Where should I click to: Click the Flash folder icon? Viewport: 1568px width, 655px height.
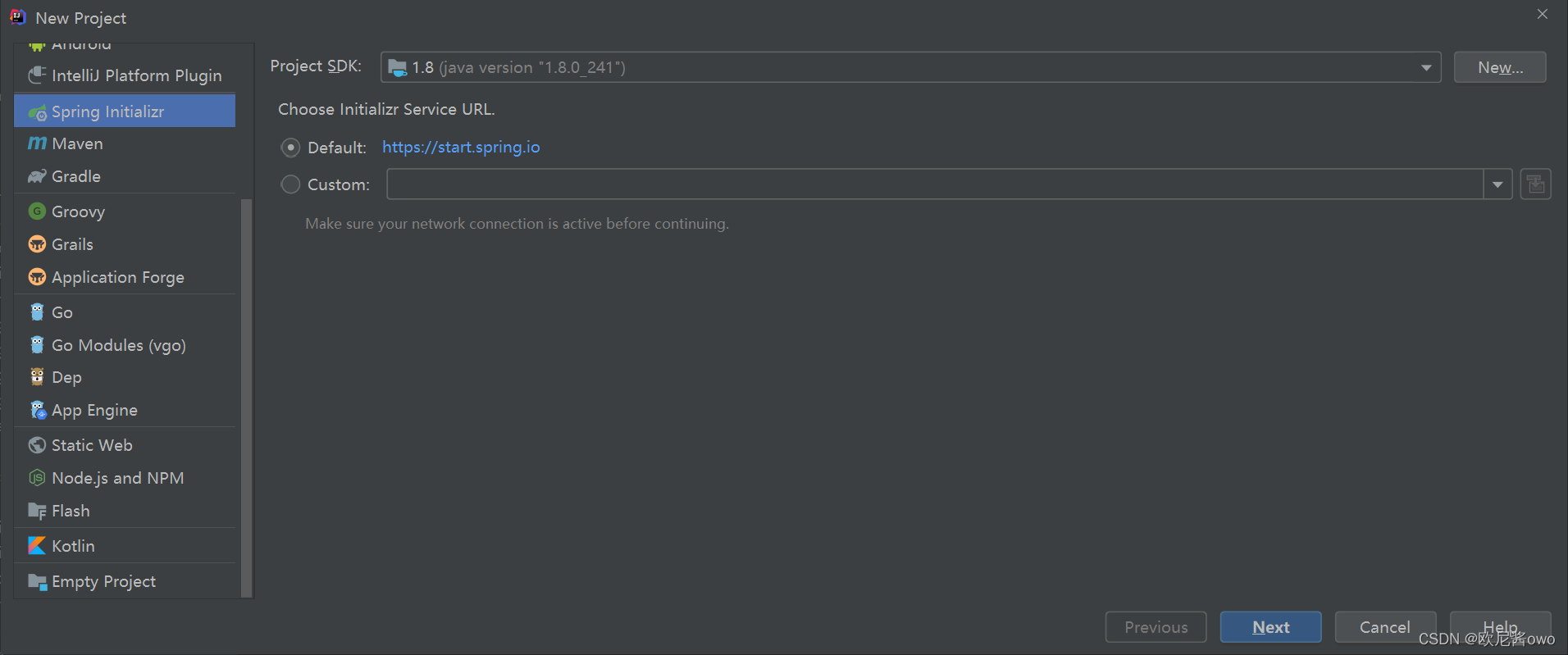coord(37,512)
